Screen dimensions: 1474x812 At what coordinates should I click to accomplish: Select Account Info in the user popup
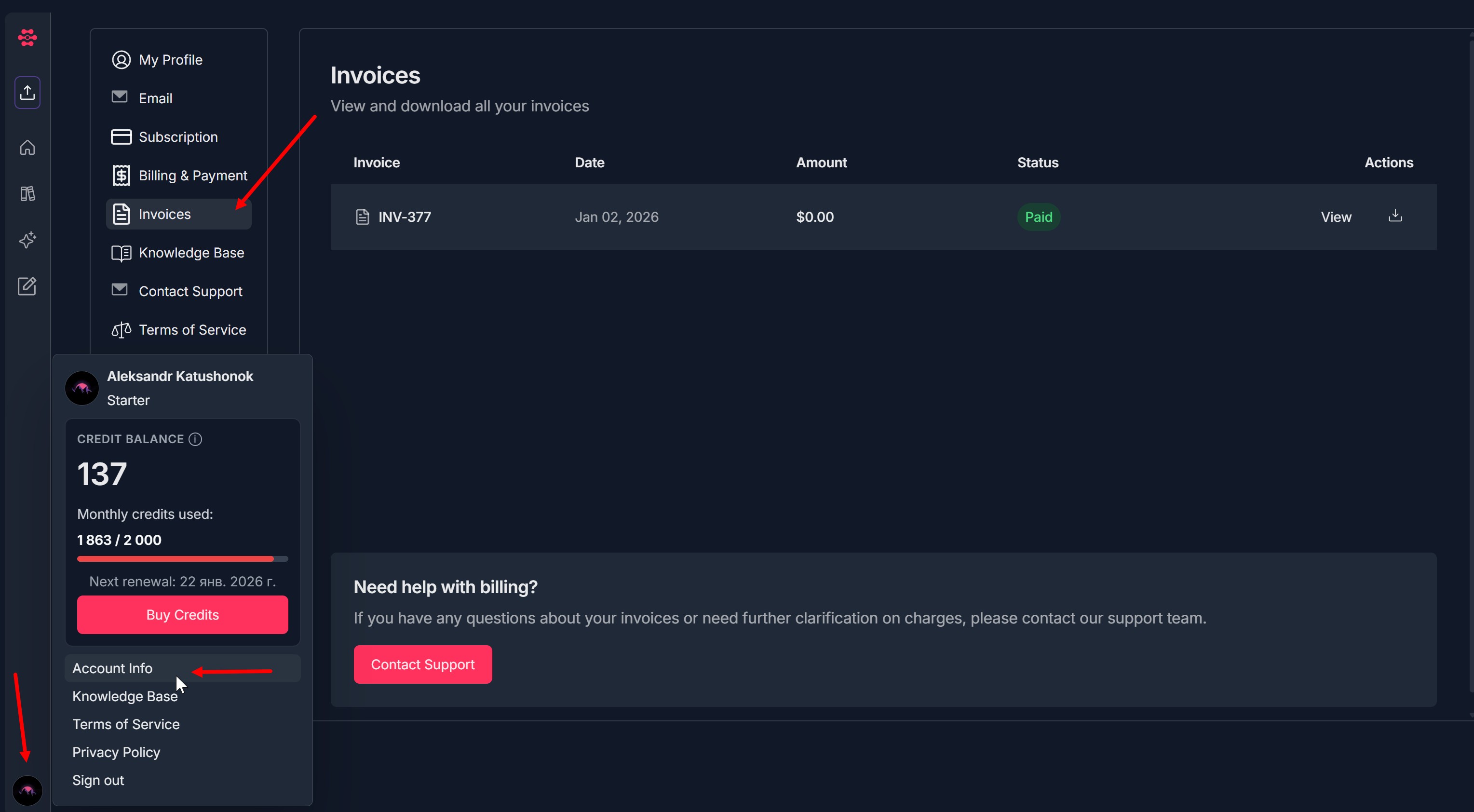pyautogui.click(x=112, y=668)
